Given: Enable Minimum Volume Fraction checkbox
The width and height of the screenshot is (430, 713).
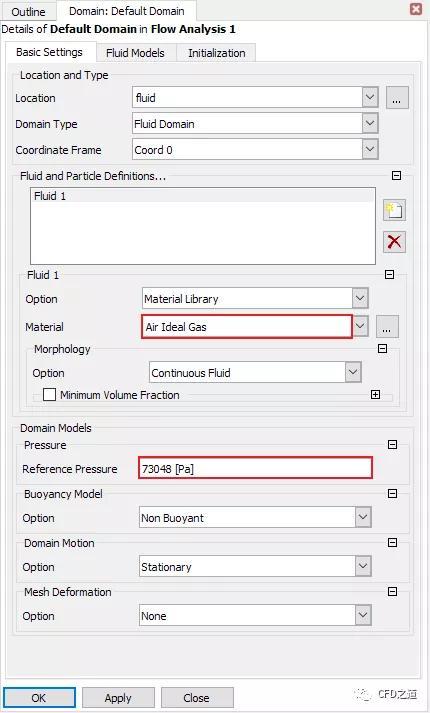Looking at the screenshot, I should pos(49,395).
